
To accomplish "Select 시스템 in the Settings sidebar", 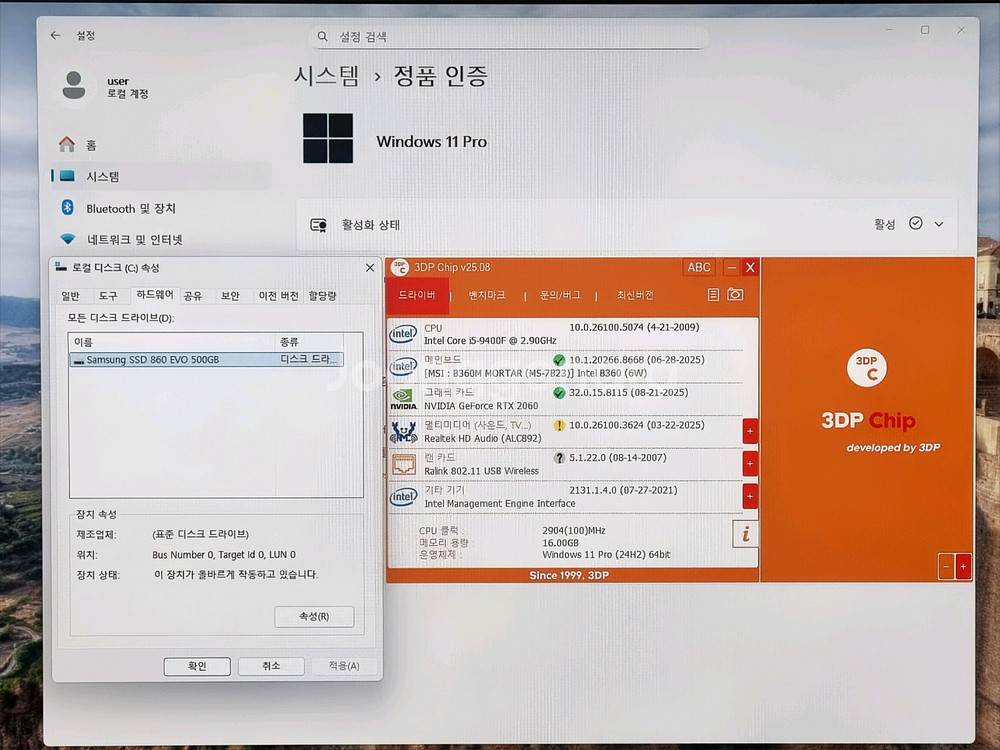I will (x=161, y=177).
